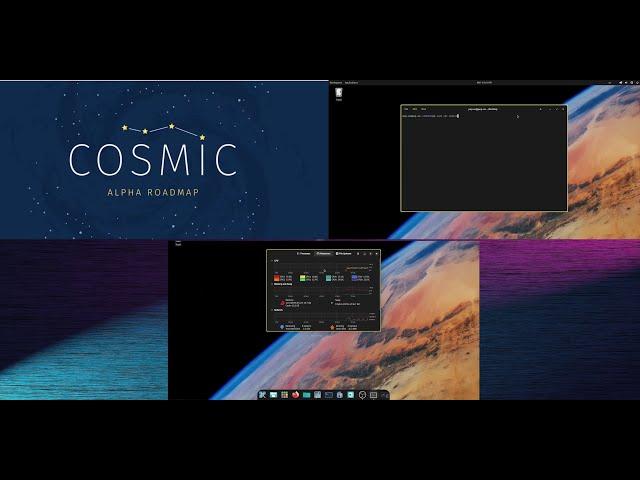Click the first launcher icon in dock

pyautogui.click(x=262, y=395)
